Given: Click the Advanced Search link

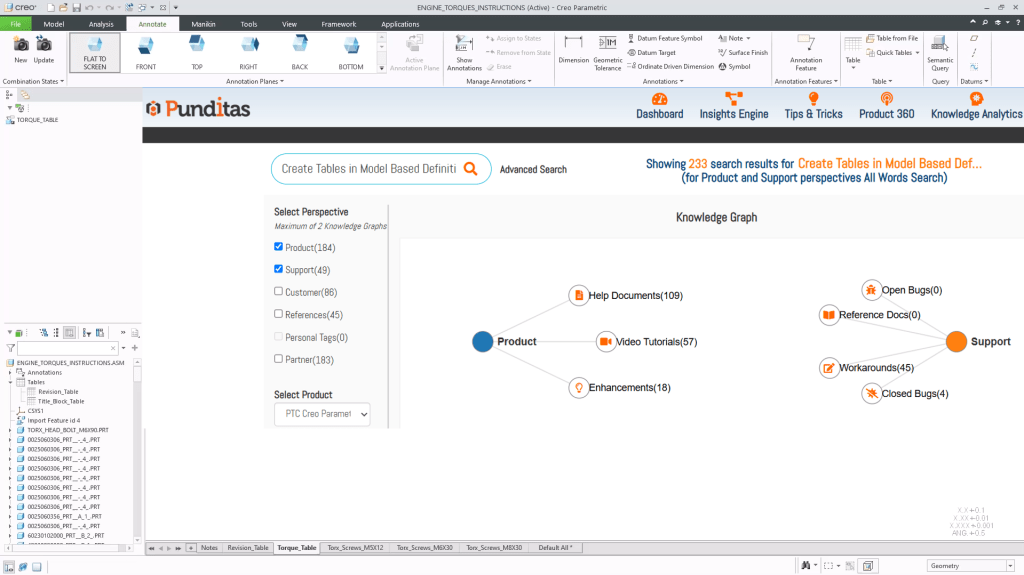Looking at the screenshot, I should [533, 170].
